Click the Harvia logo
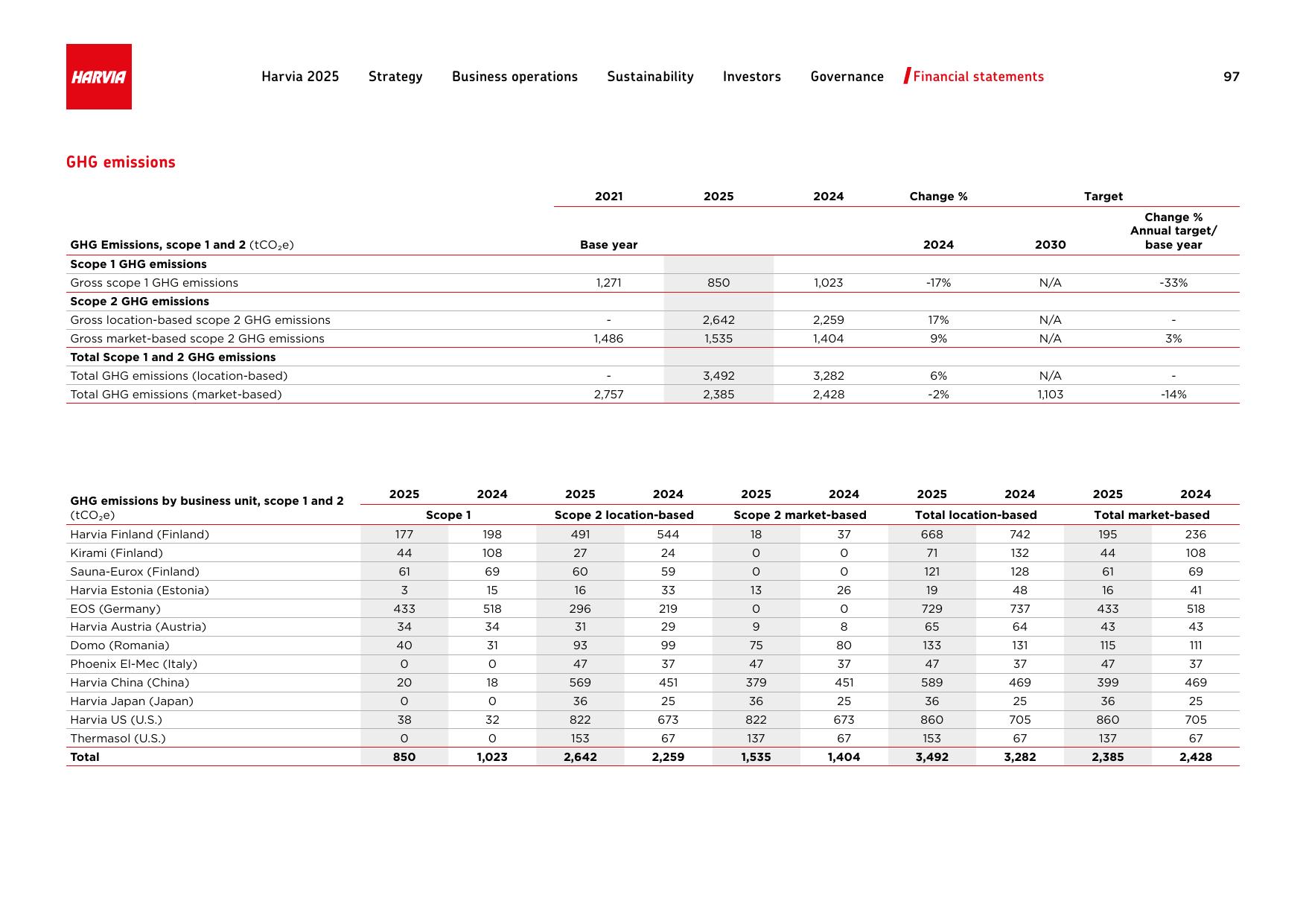This screenshot has height=924, width=1306. [99, 77]
